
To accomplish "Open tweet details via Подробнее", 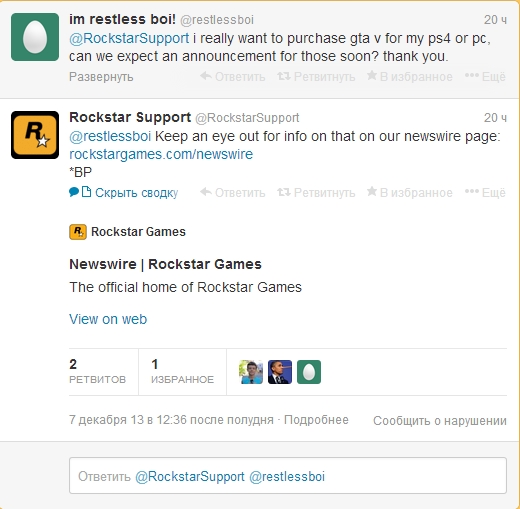I will (316, 420).
